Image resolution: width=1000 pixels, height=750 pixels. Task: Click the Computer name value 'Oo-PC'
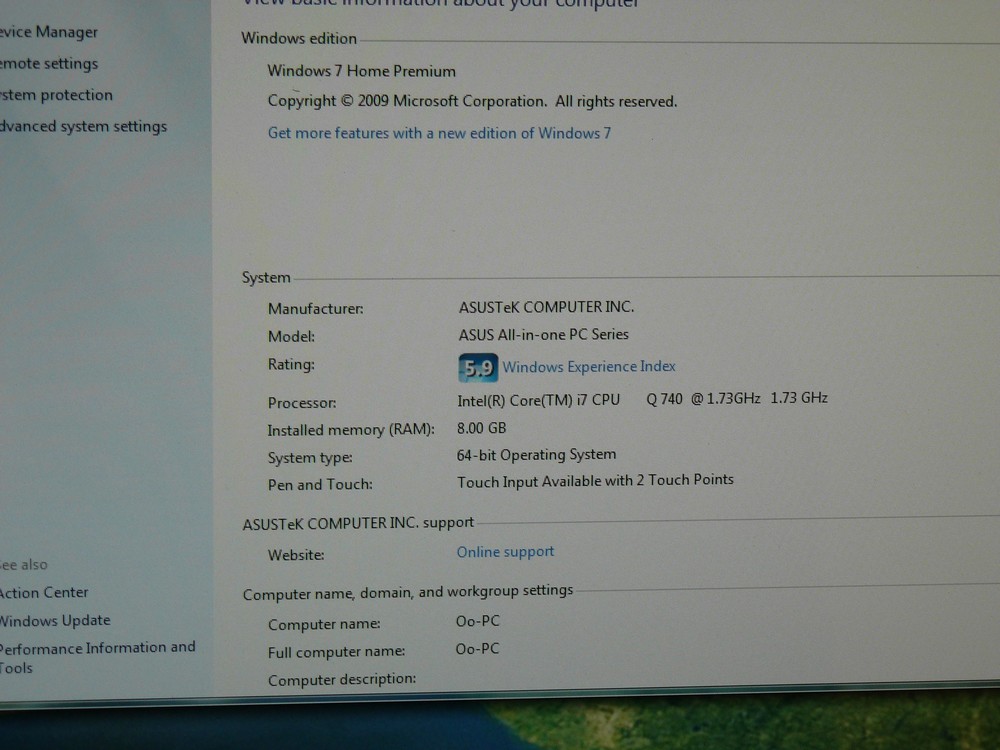(478, 621)
